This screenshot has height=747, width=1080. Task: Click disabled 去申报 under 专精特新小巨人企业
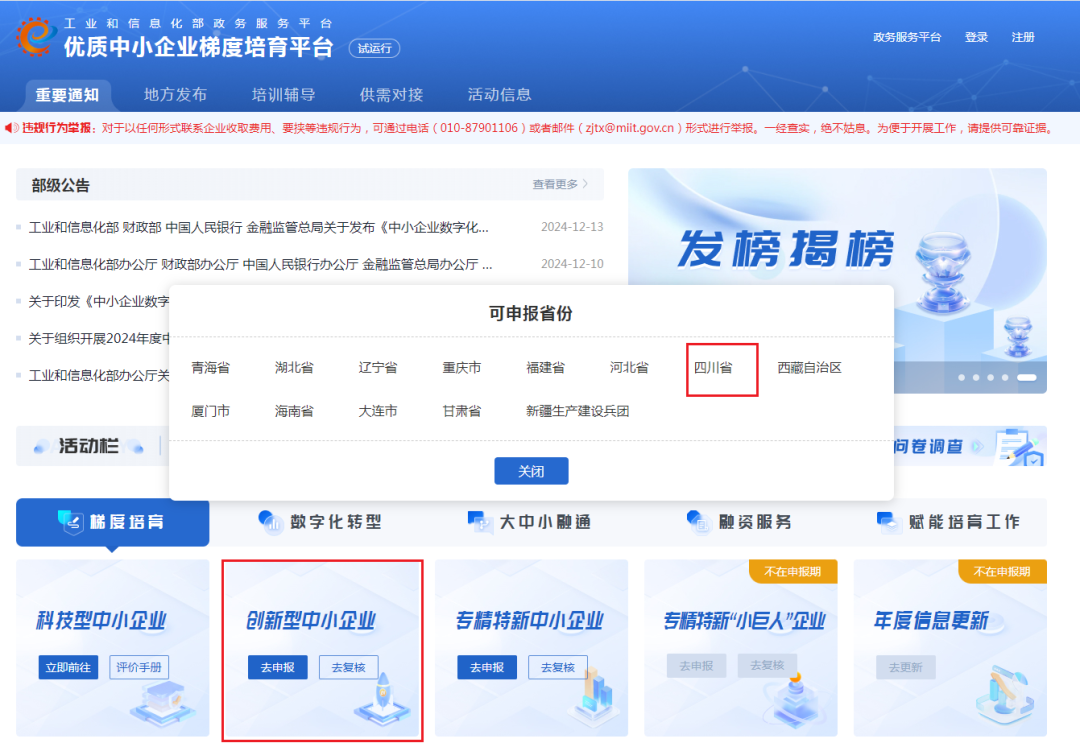(x=696, y=666)
